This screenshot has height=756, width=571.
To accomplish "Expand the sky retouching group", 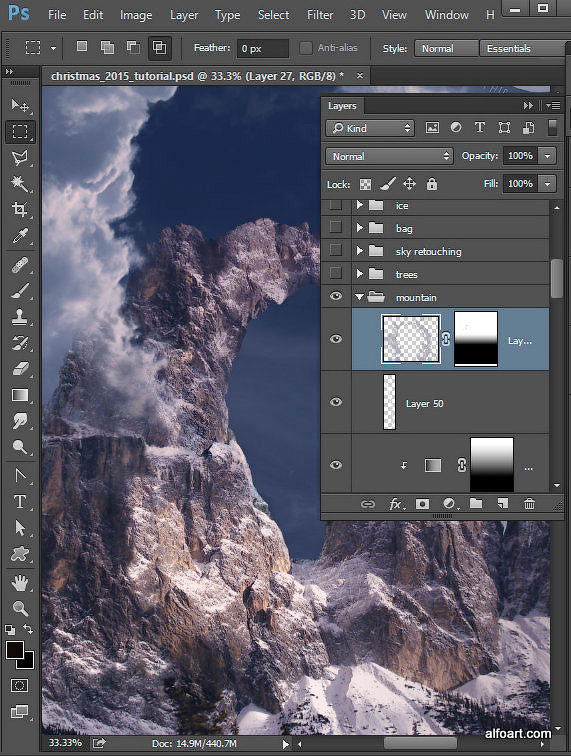I will click(x=359, y=250).
